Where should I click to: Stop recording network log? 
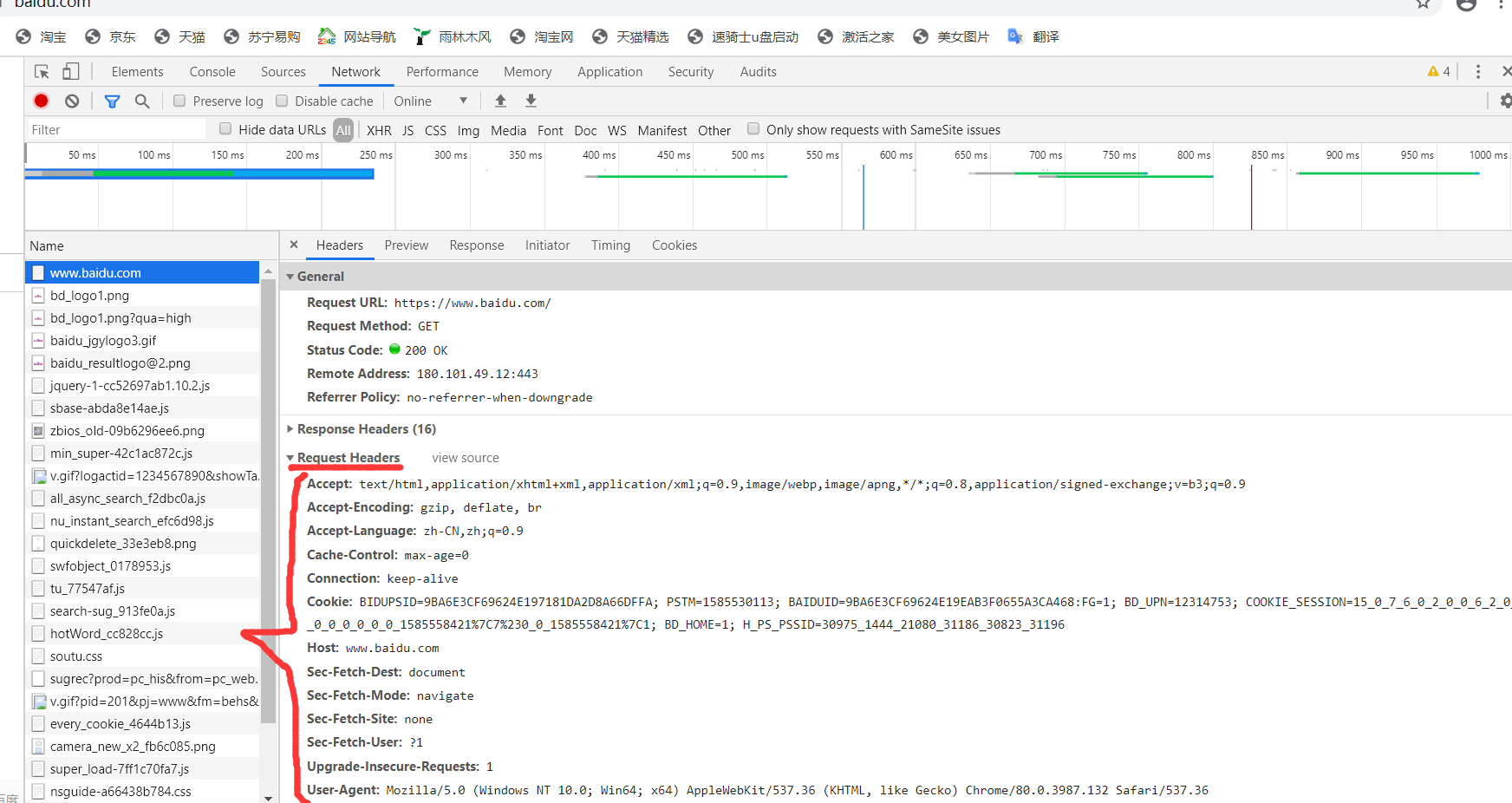(41, 101)
